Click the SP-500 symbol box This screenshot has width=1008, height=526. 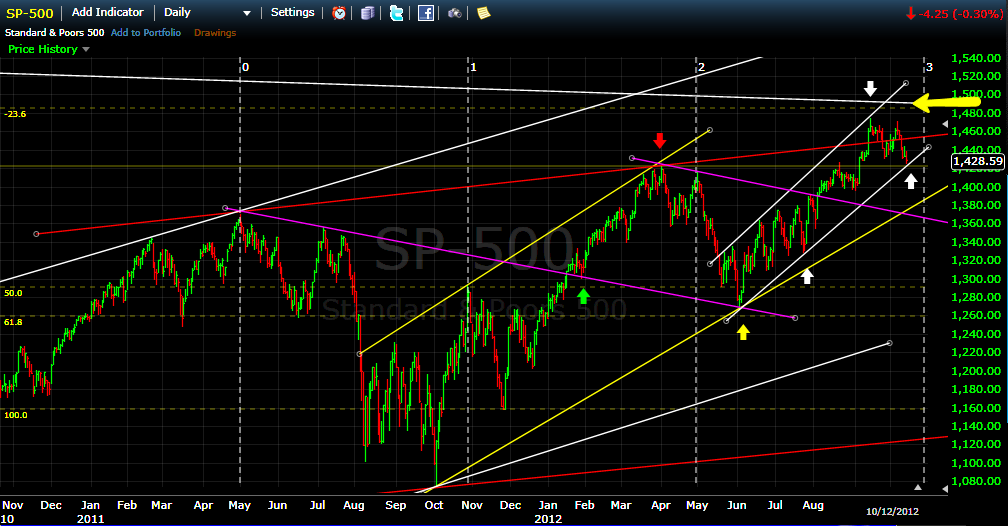click(30, 13)
